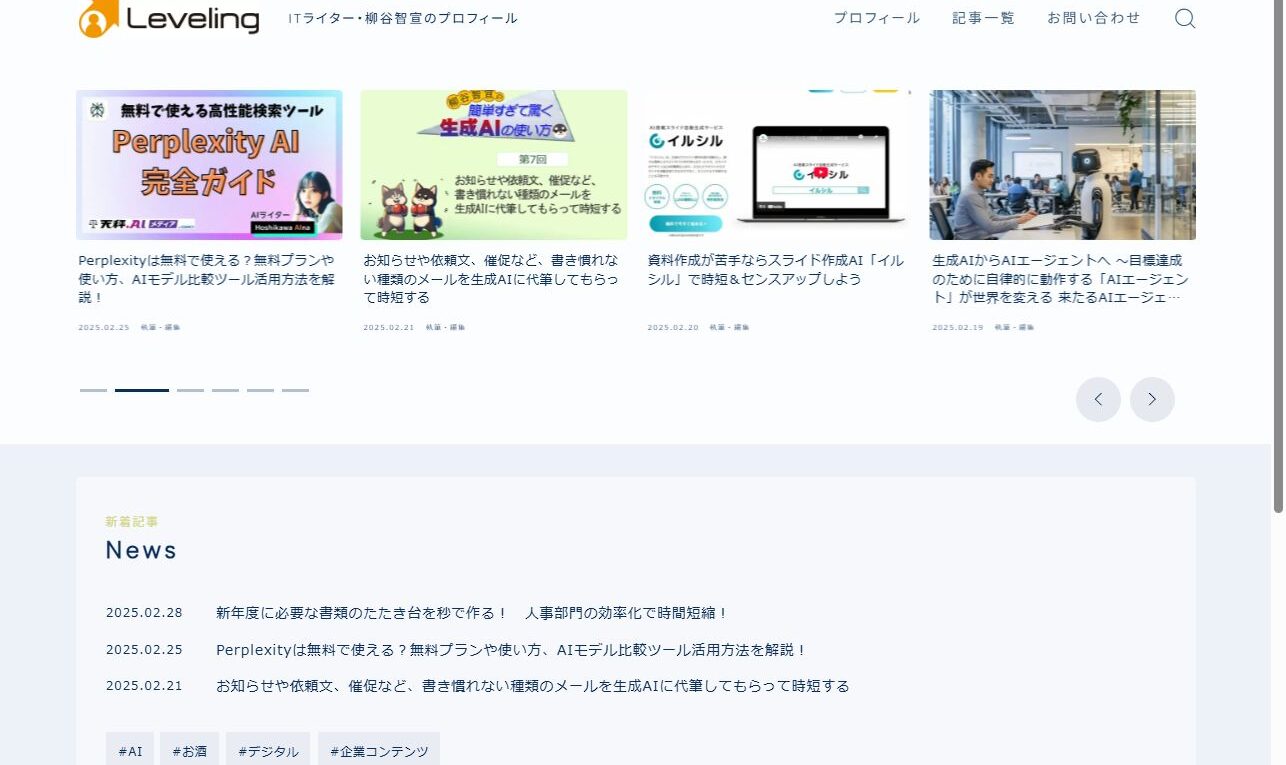Open the 生成AIの使い方 第7回 thumbnail
This screenshot has width=1286, height=765.
click(x=494, y=165)
